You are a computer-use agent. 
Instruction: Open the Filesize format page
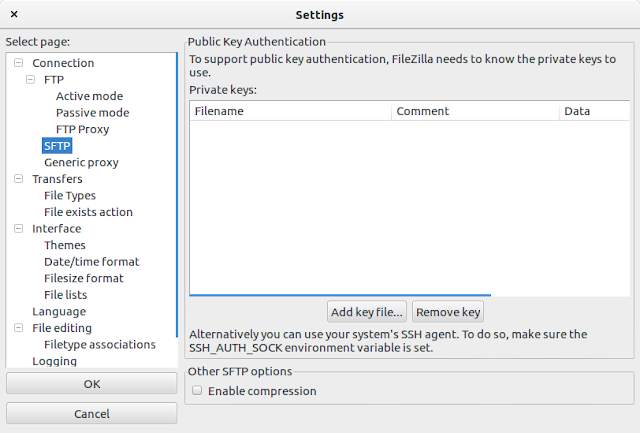click(84, 278)
